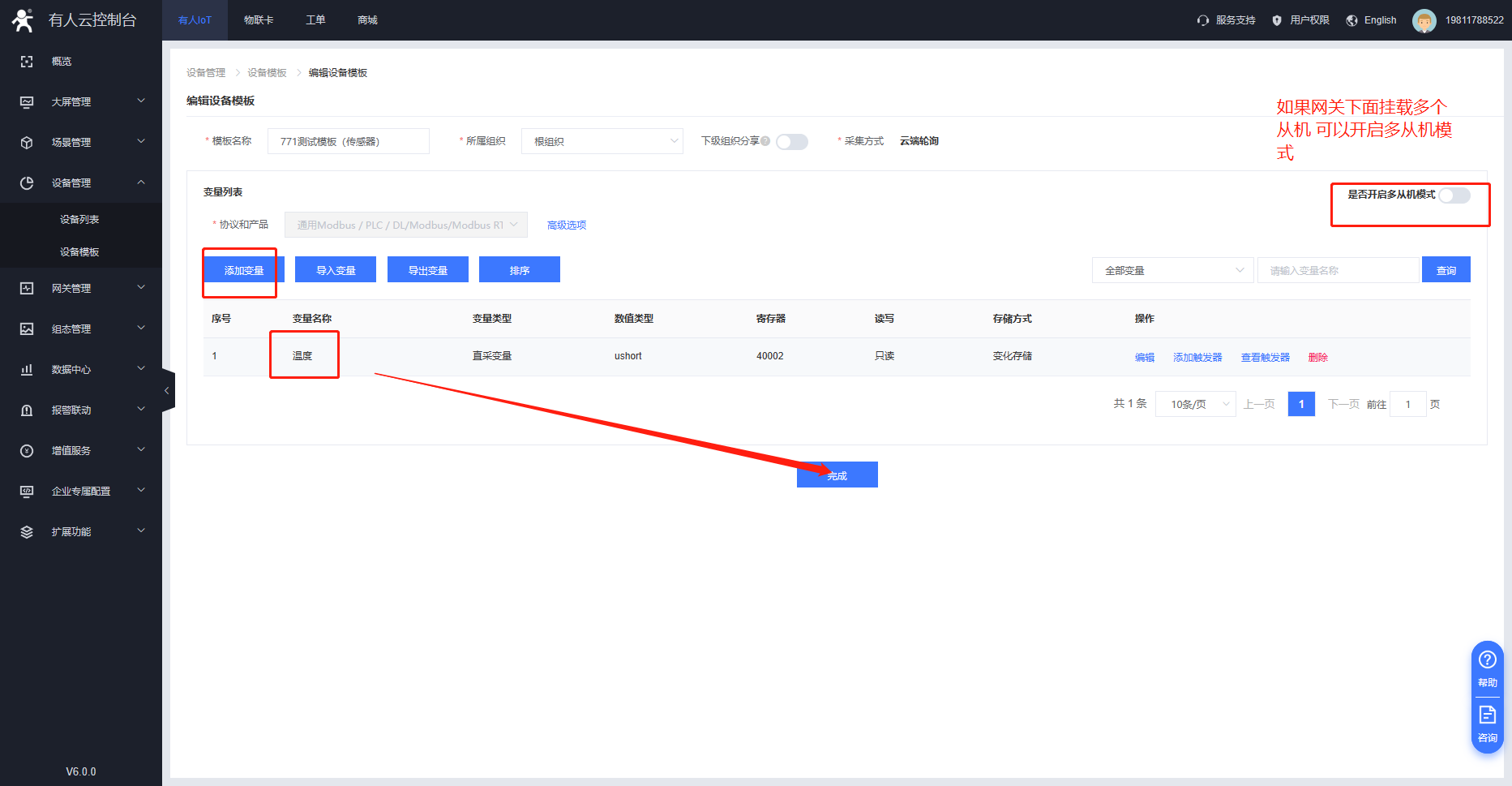Open the 10条/页 page size dropdown

(x=1195, y=404)
